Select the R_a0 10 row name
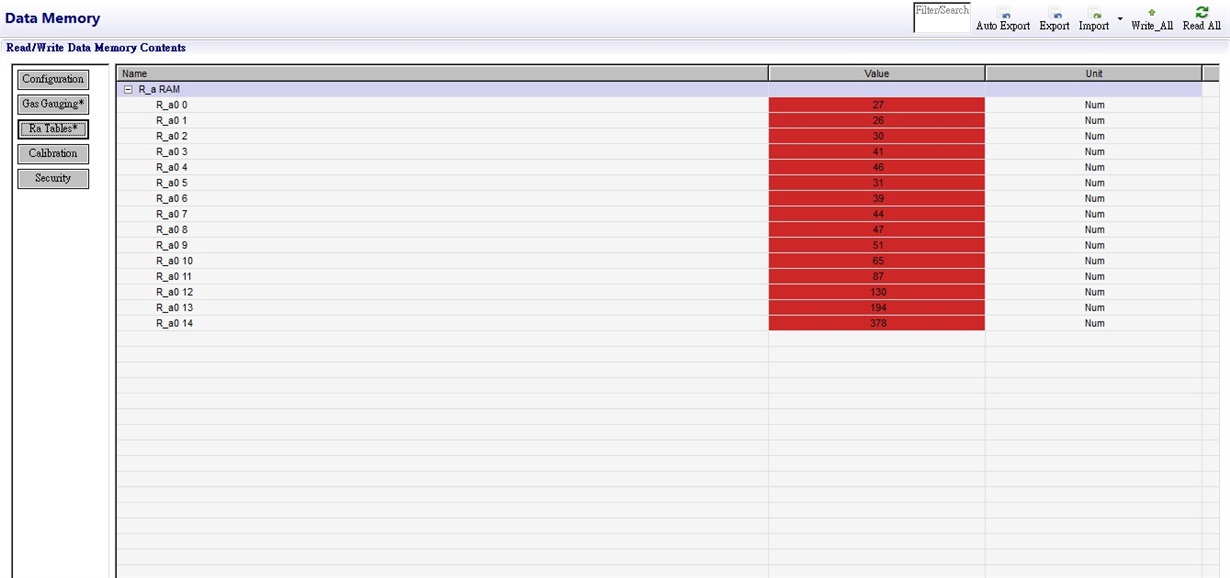 point(174,261)
